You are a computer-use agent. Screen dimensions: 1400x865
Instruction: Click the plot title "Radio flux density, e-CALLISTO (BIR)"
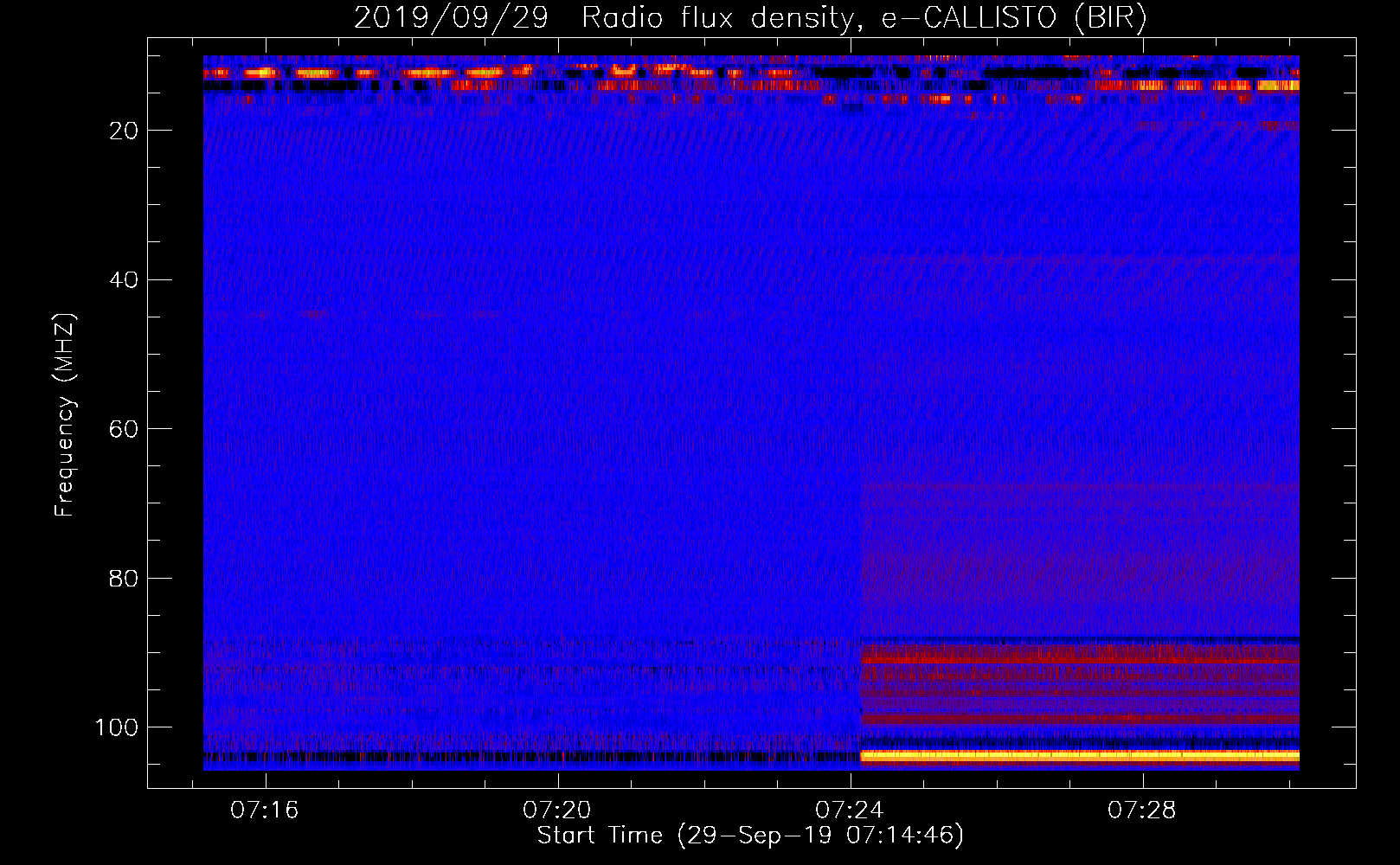864,17
